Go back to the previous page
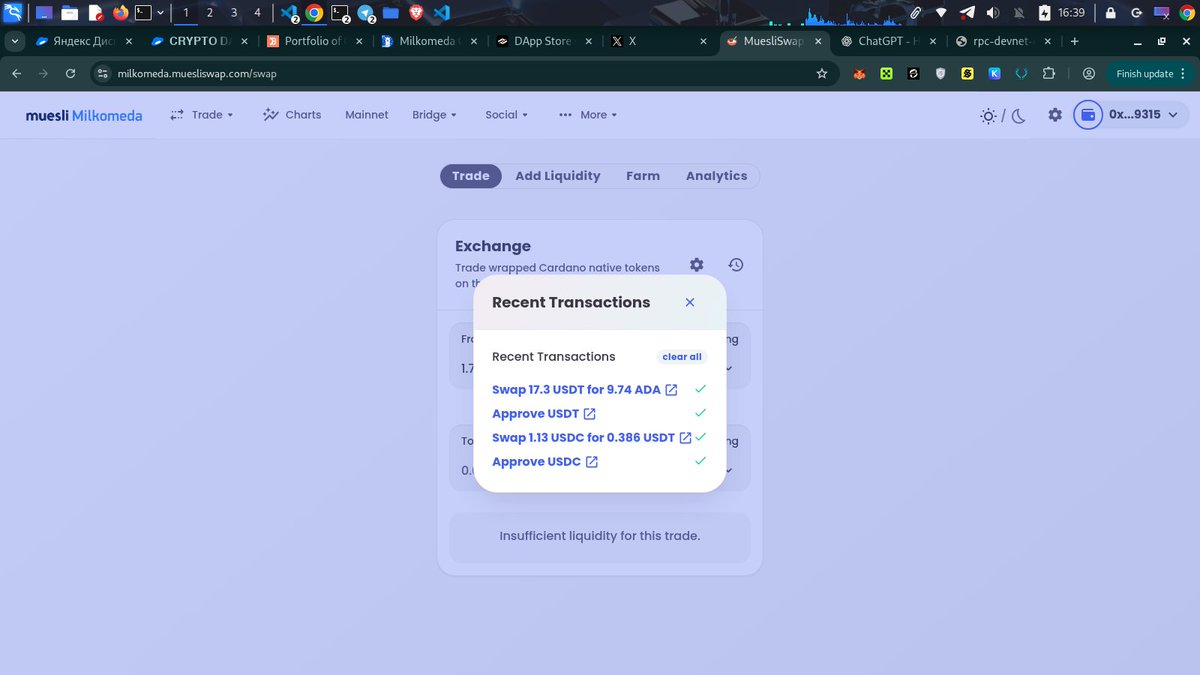The width and height of the screenshot is (1200, 675). point(16,73)
